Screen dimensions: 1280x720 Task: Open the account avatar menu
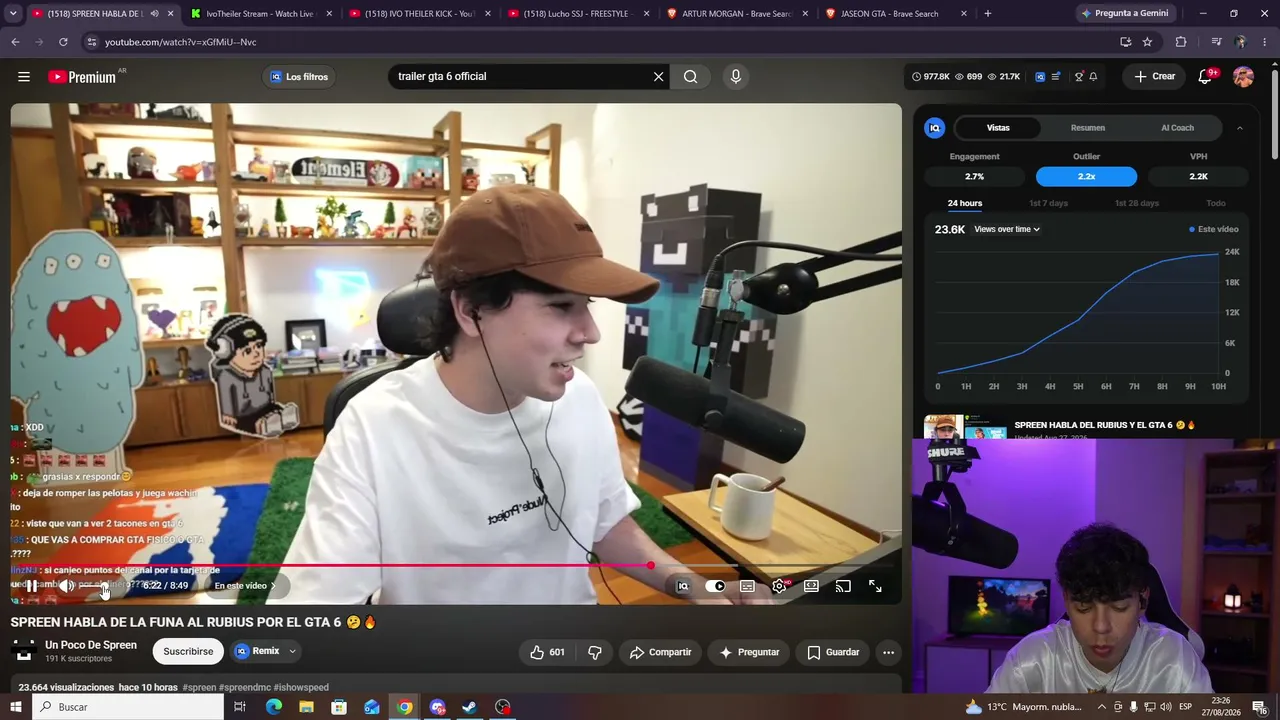1244,77
